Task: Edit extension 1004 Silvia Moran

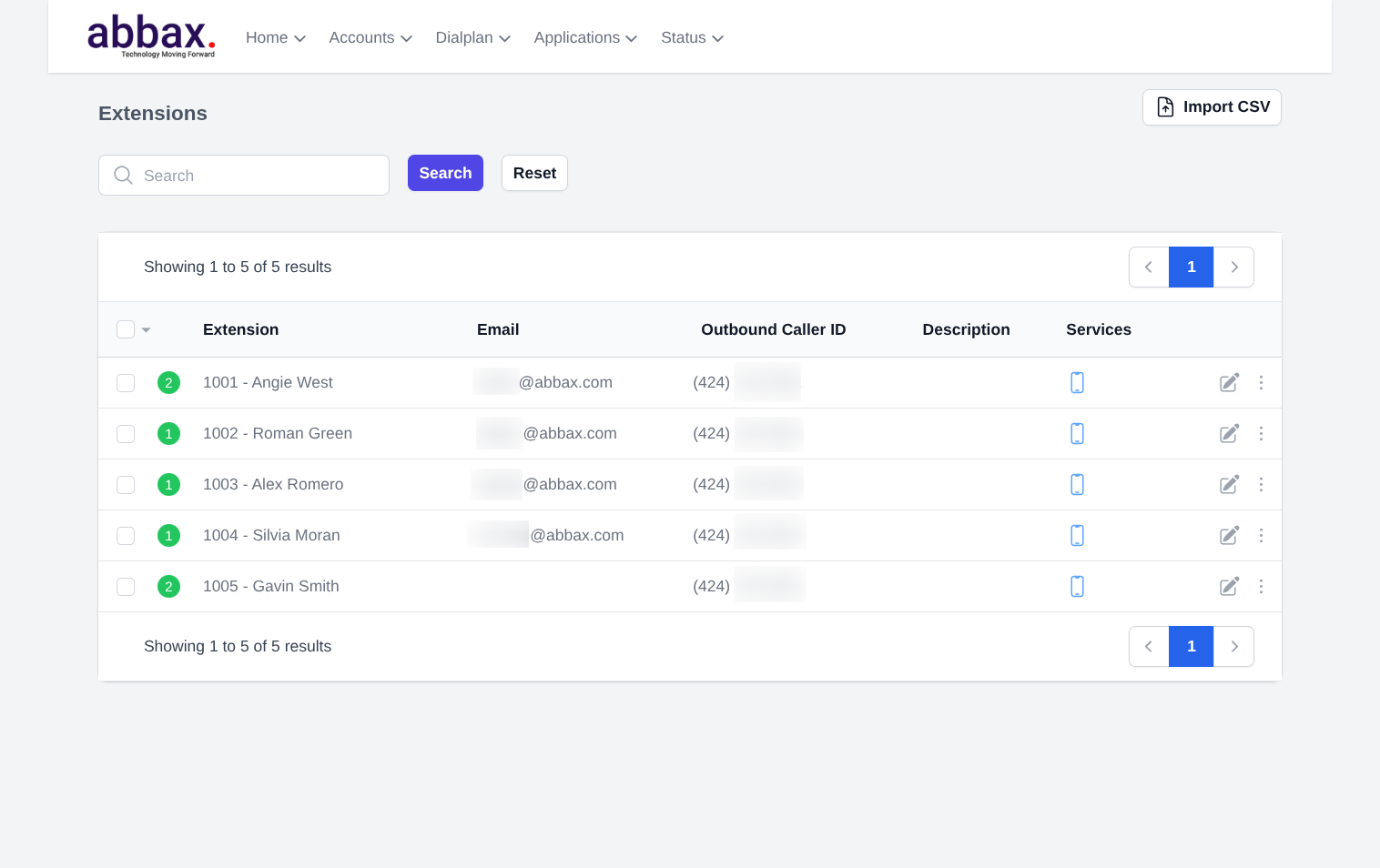Action: 1229,536
